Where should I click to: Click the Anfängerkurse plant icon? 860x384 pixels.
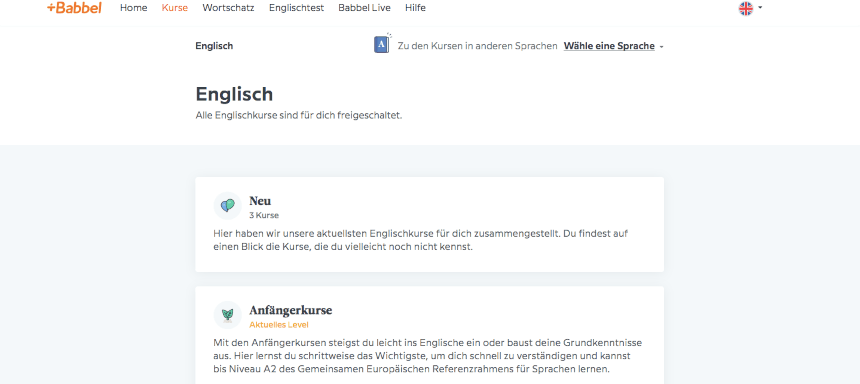(228, 315)
